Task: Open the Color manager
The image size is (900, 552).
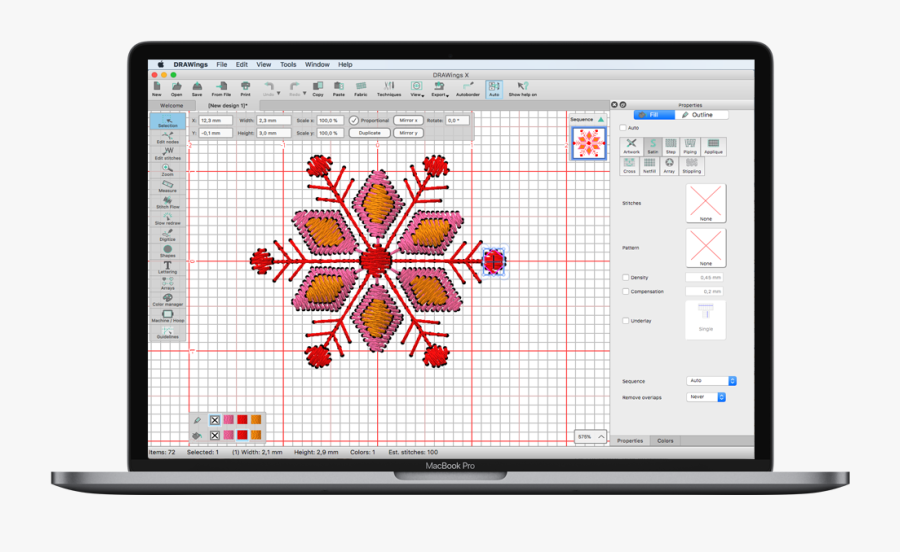Action: tap(168, 300)
